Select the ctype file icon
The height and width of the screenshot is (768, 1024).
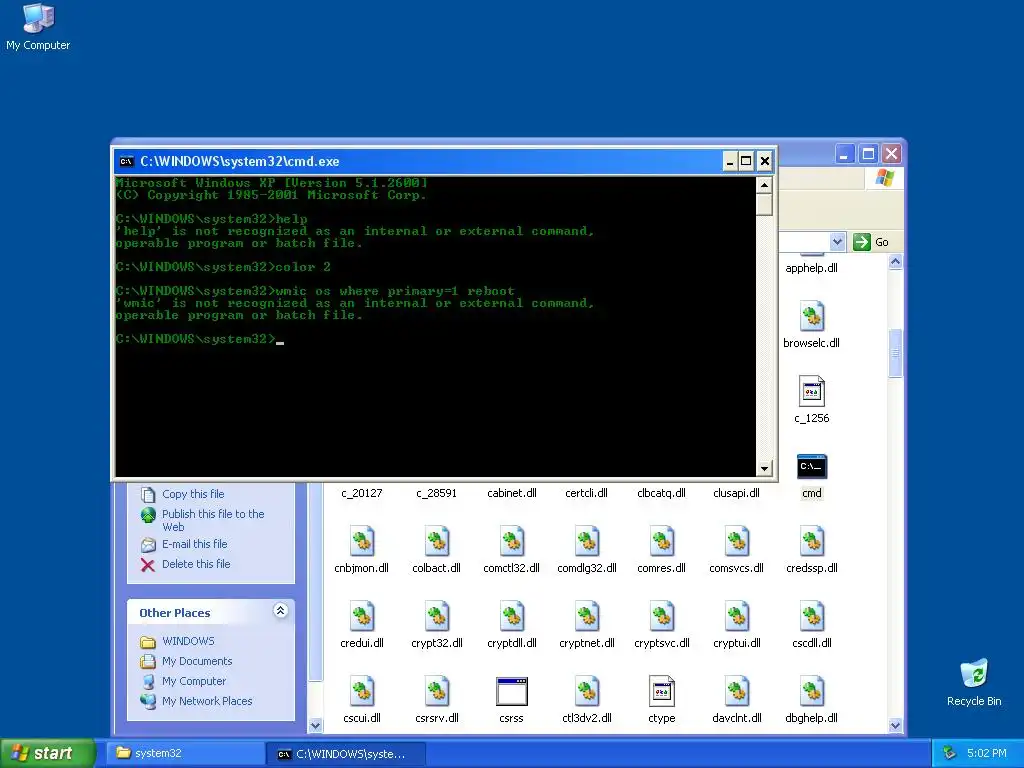tap(662, 692)
